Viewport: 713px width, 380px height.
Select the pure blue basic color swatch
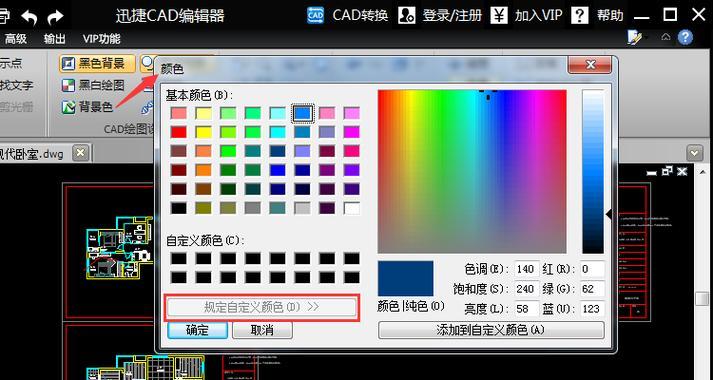click(x=278, y=170)
